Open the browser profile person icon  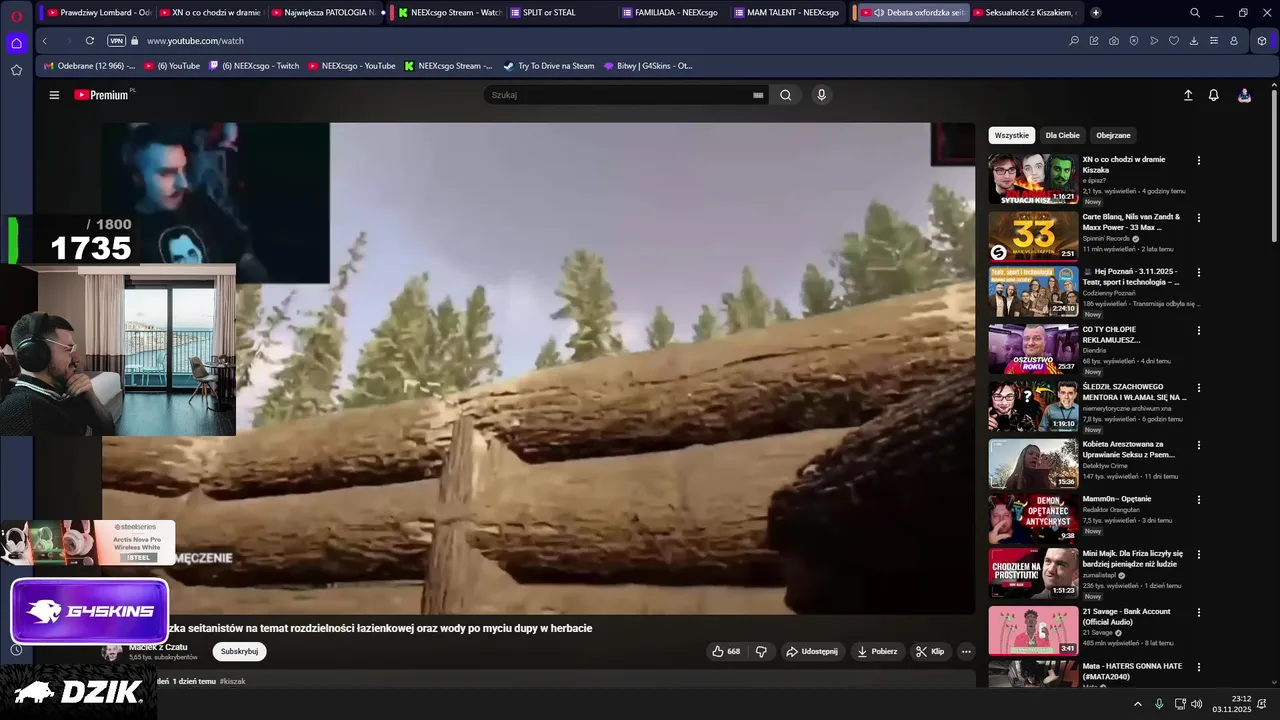[1234, 41]
